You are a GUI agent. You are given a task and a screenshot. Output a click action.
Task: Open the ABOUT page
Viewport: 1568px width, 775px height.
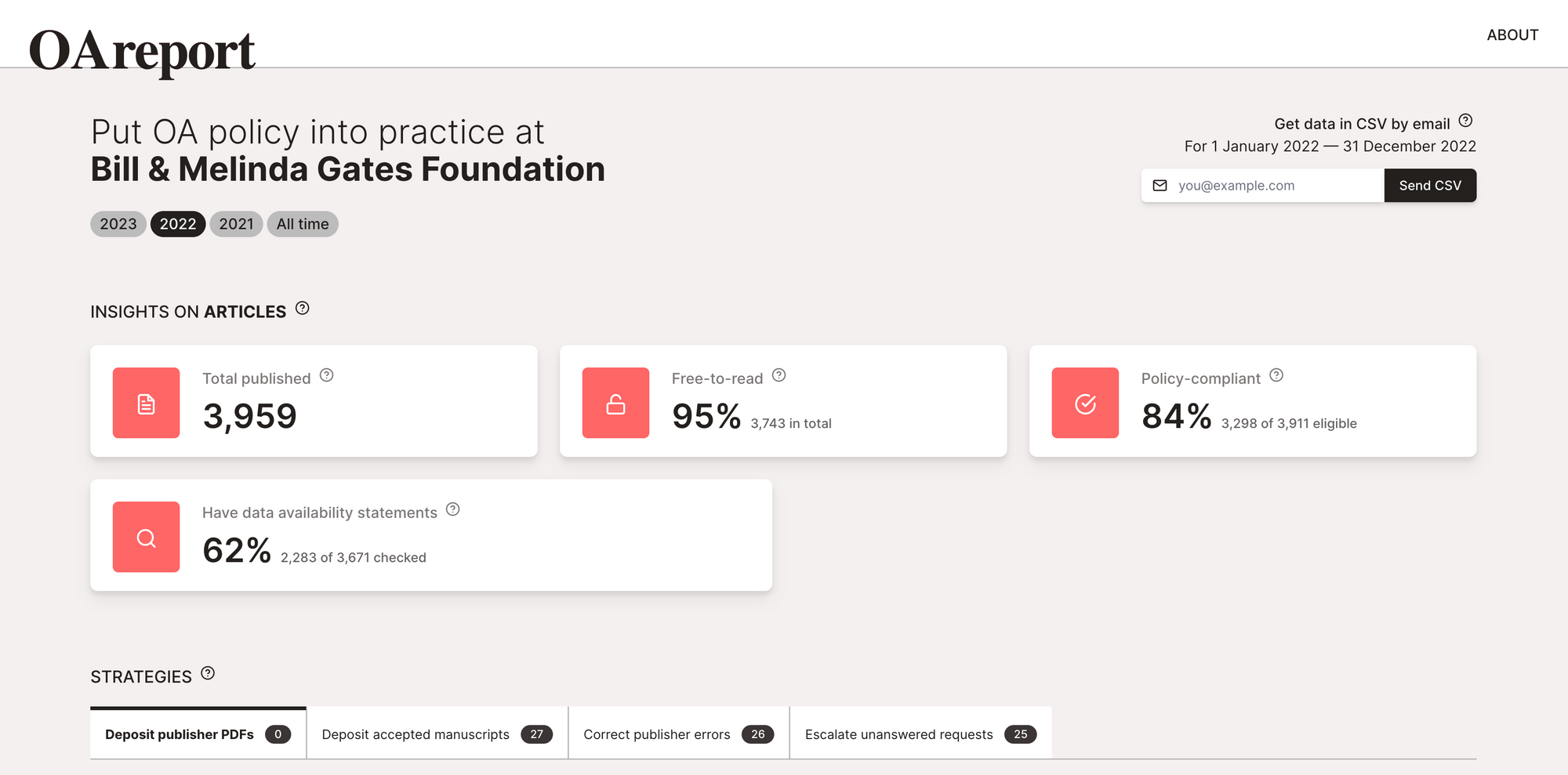tap(1512, 34)
